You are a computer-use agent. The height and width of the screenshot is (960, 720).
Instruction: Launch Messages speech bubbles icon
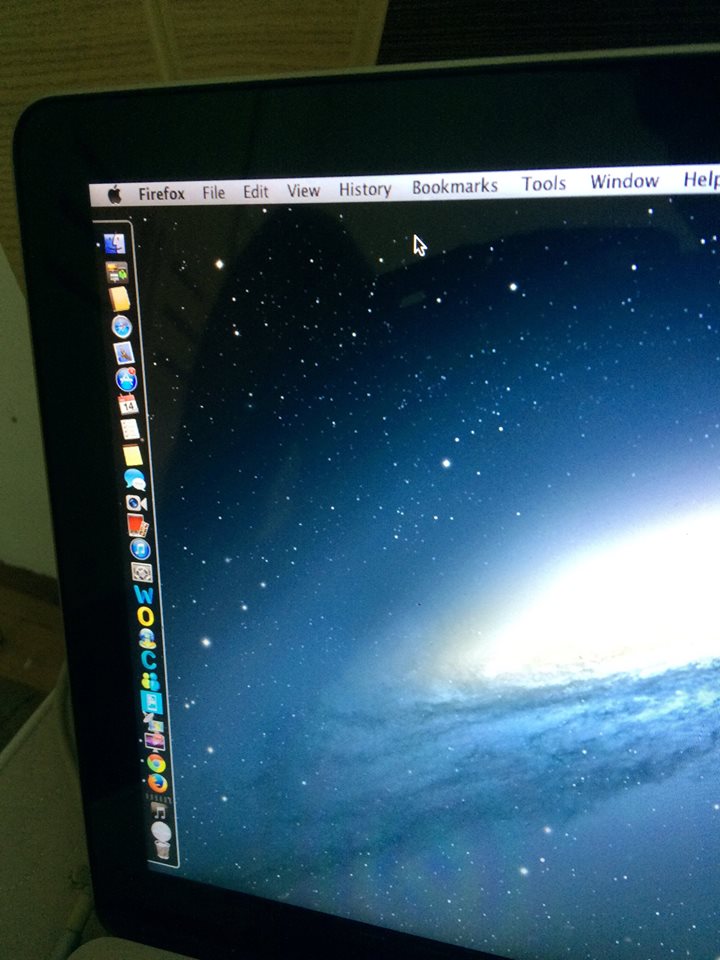tap(135, 479)
